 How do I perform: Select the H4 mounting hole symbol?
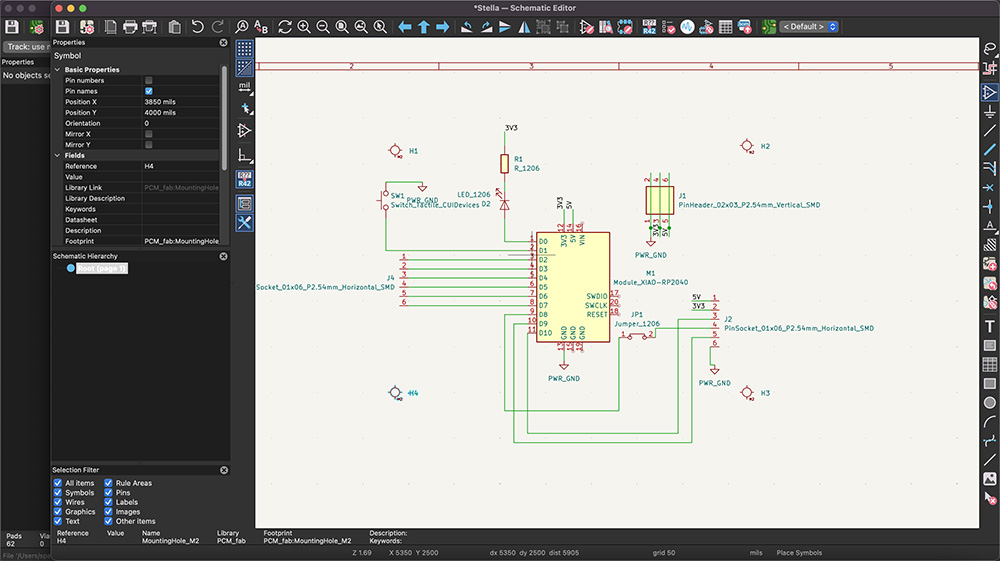pyautogui.click(x=395, y=393)
